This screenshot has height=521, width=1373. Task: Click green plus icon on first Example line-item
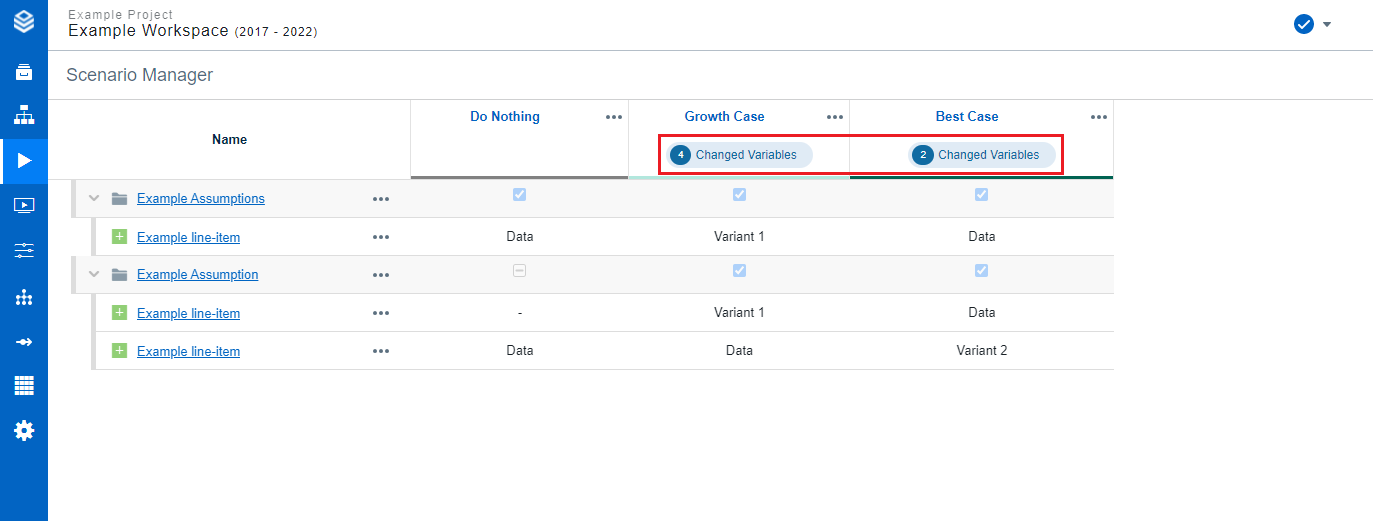[x=119, y=237]
